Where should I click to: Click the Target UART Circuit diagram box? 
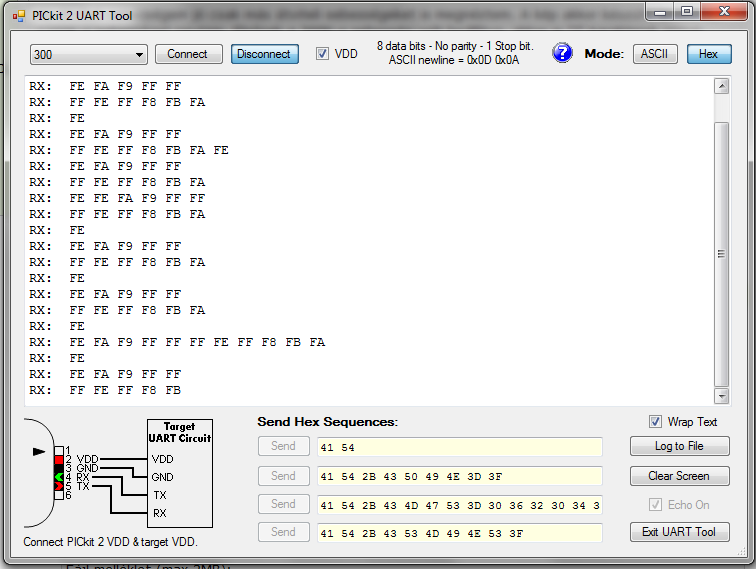tap(179, 473)
